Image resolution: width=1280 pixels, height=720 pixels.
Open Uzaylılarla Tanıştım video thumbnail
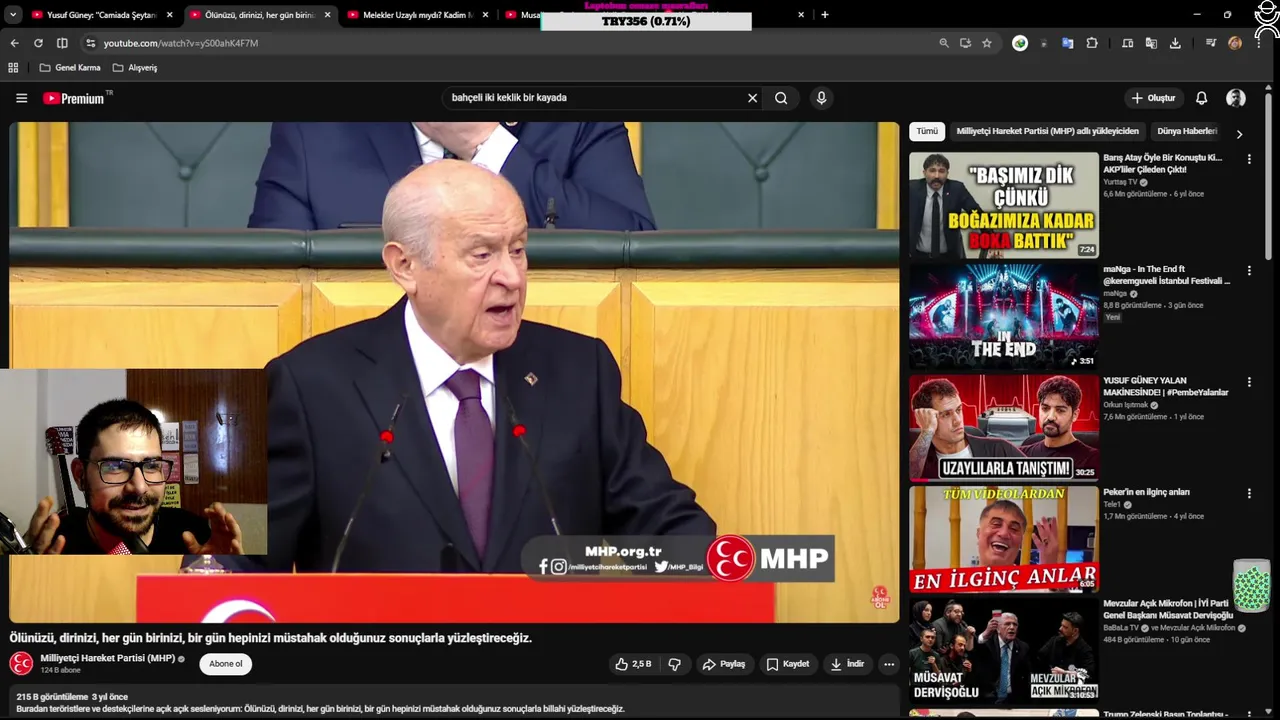[x=1003, y=428]
